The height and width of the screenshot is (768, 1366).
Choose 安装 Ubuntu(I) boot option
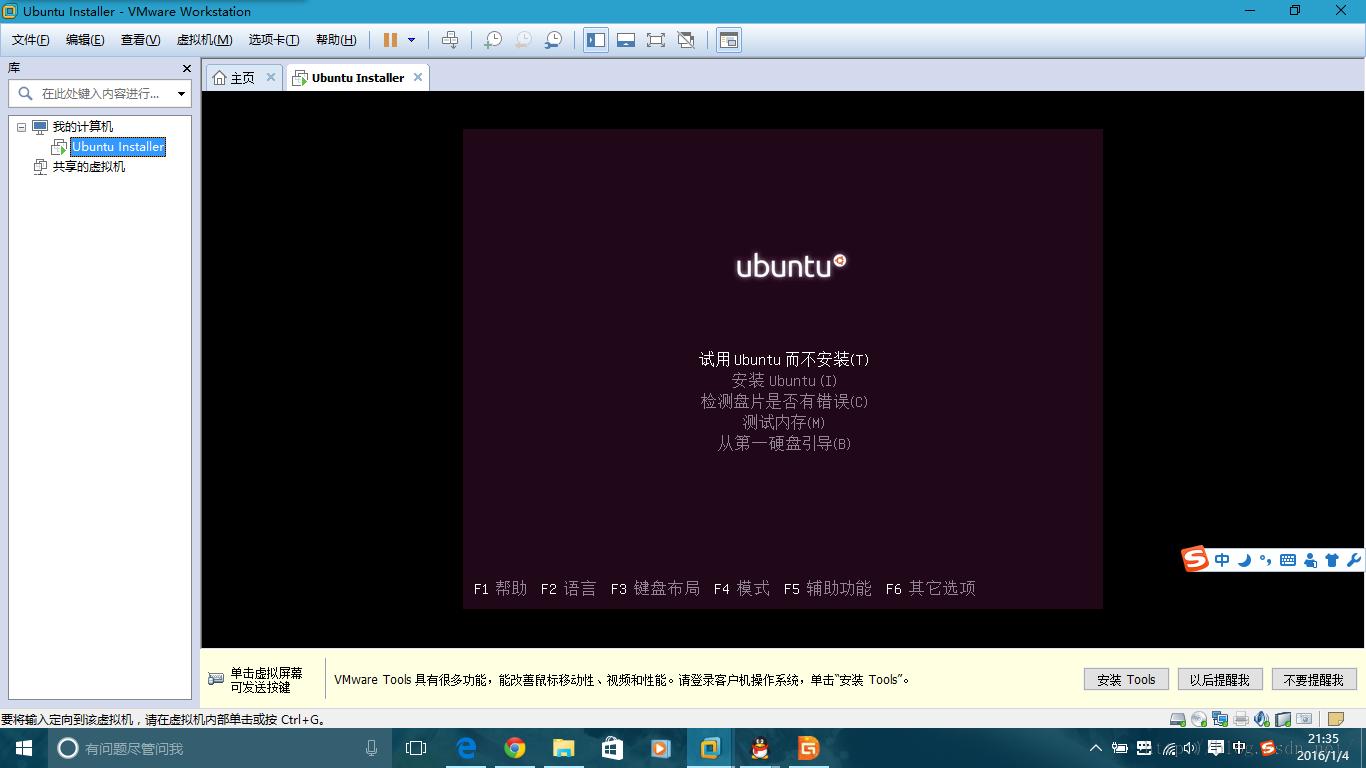click(784, 380)
